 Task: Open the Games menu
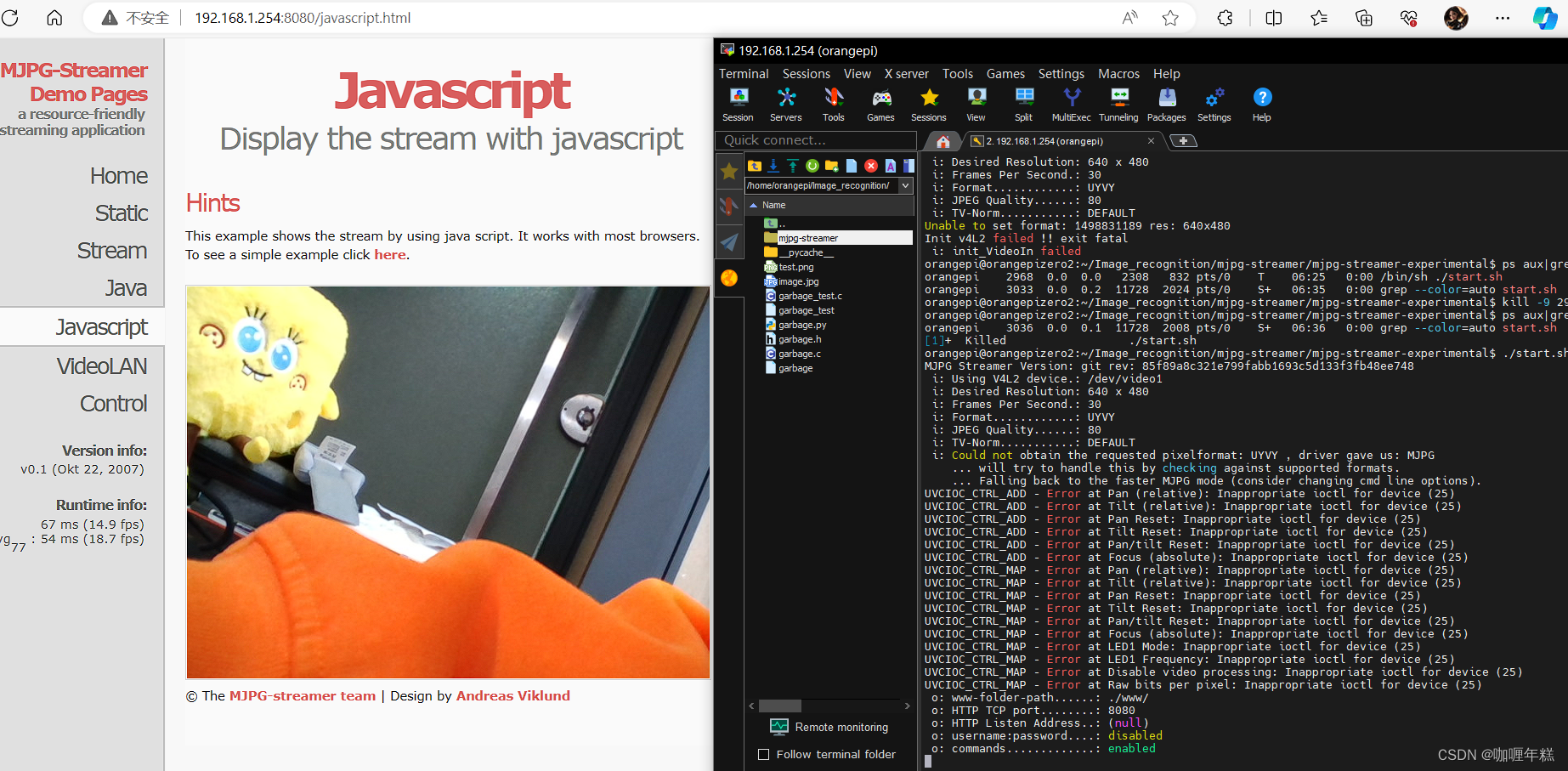pyautogui.click(x=1005, y=74)
